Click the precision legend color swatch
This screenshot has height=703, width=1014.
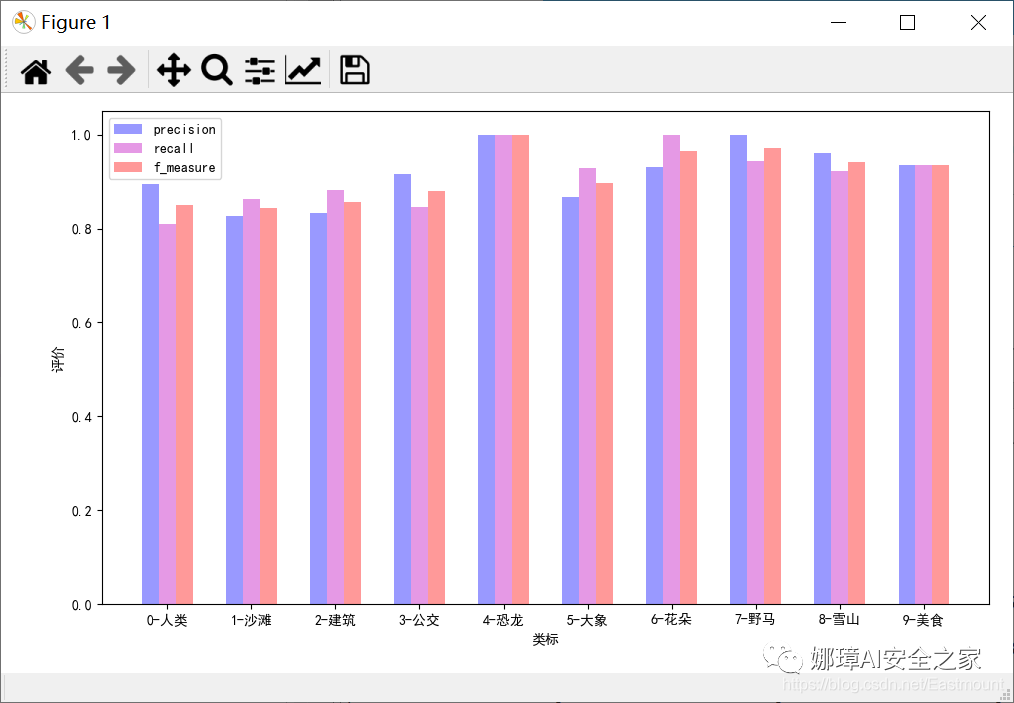(x=127, y=129)
